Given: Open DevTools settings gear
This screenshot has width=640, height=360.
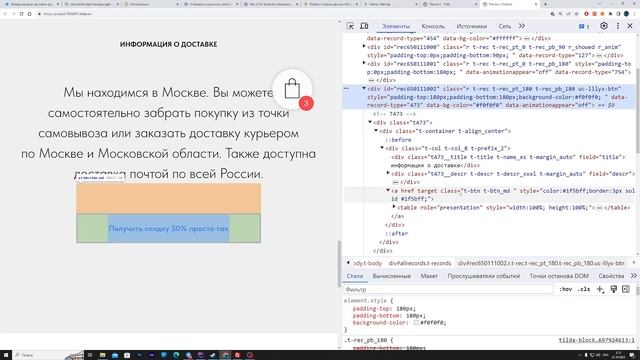Looking at the screenshot, I should 604,26.
